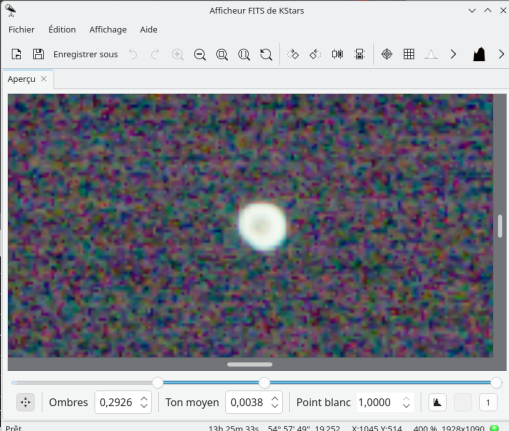Decrease the Ombres value with down arrow

pyautogui.click(x=144, y=406)
